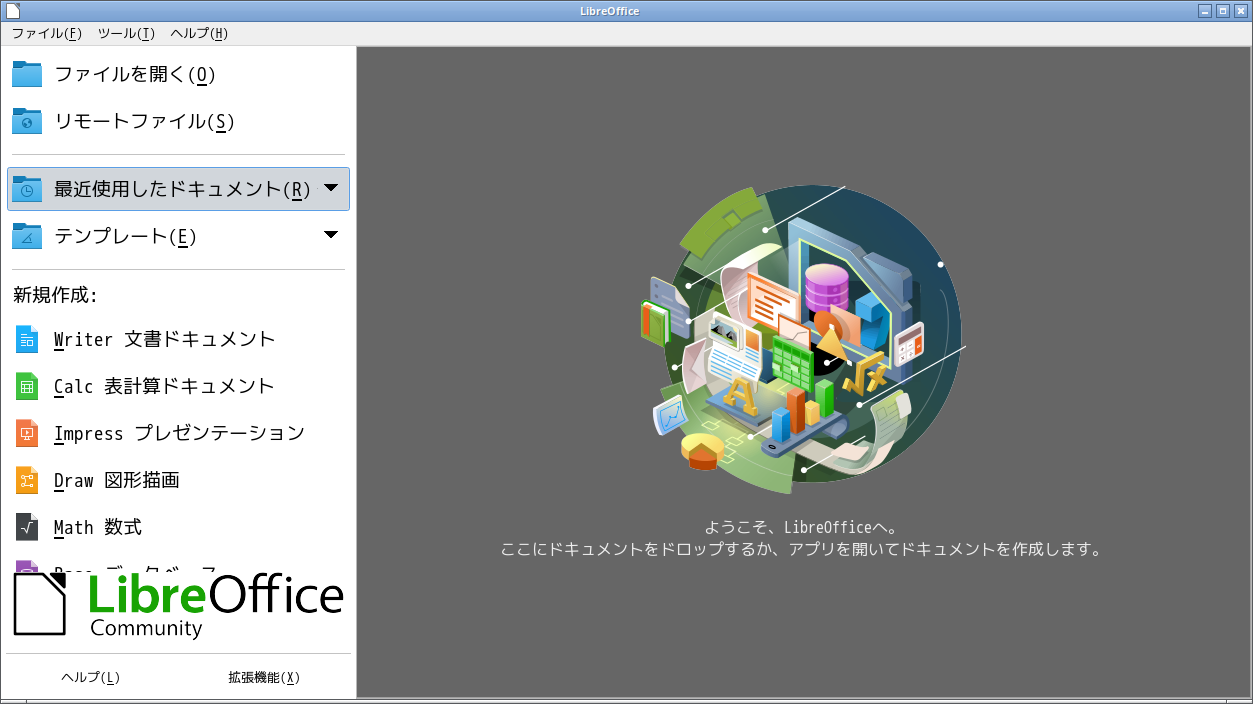Click the Writer document icon
Image resolution: width=1253 pixels, height=704 pixels.
(27, 339)
